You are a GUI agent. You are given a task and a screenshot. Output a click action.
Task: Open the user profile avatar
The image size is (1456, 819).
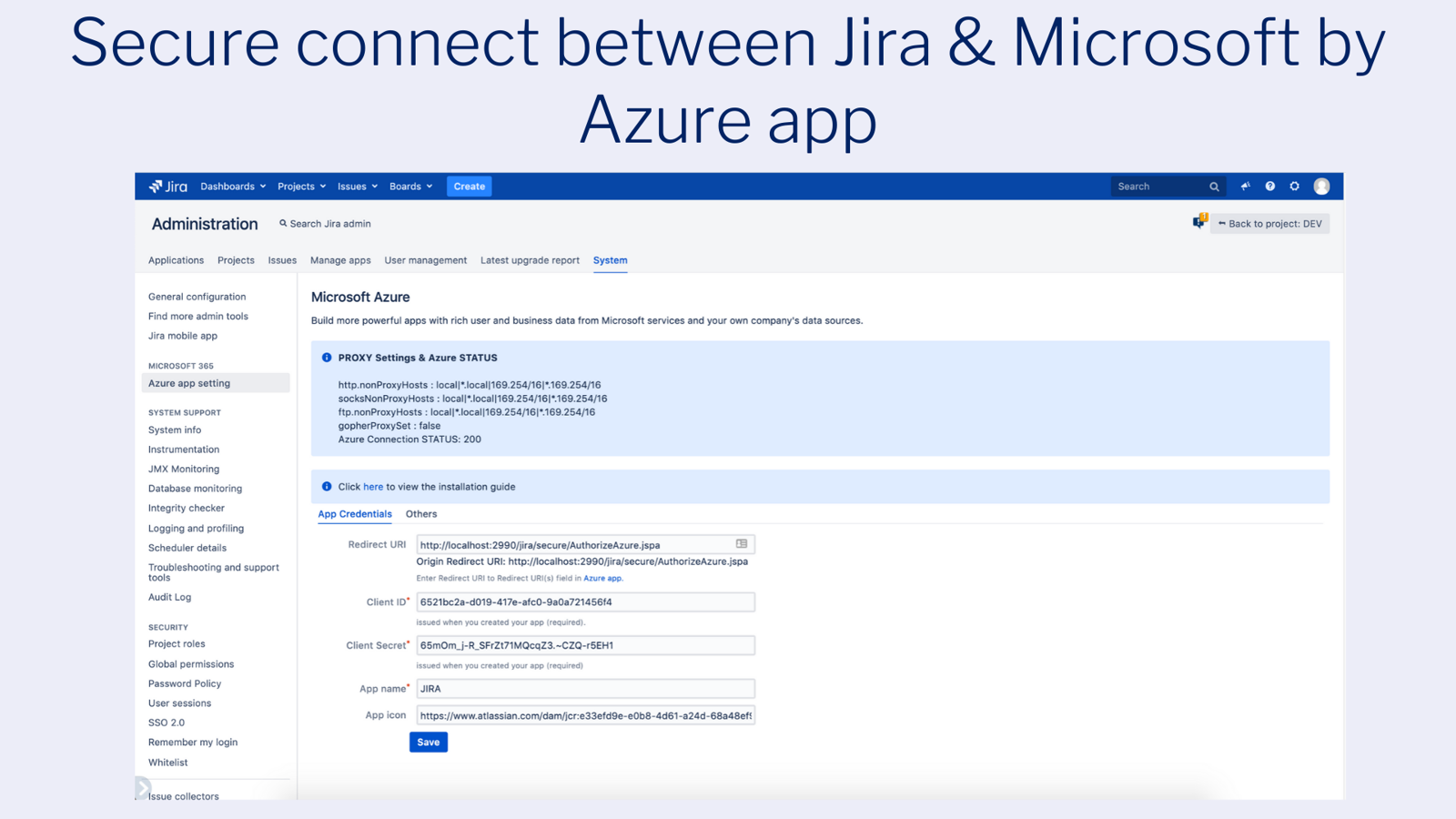(1321, 187)
